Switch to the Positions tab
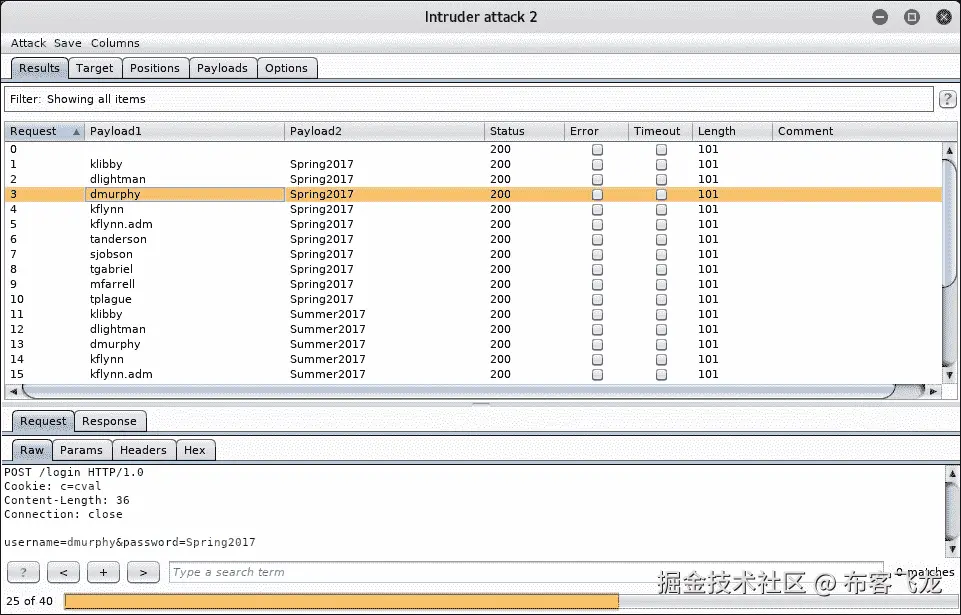Image resolution: width=961 pixels, height=615 pixels. tap(154, 68)
